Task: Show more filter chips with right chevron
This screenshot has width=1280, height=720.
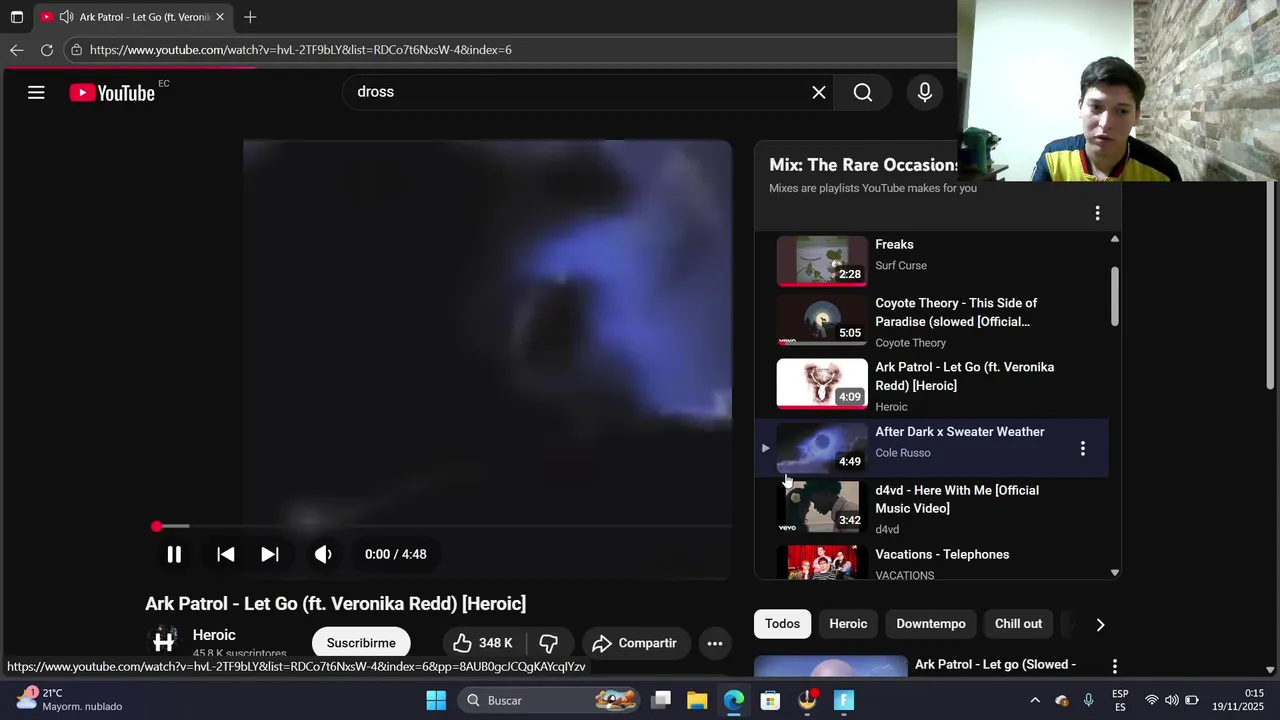Action: pyautogui.click(x=1100, y=624)
